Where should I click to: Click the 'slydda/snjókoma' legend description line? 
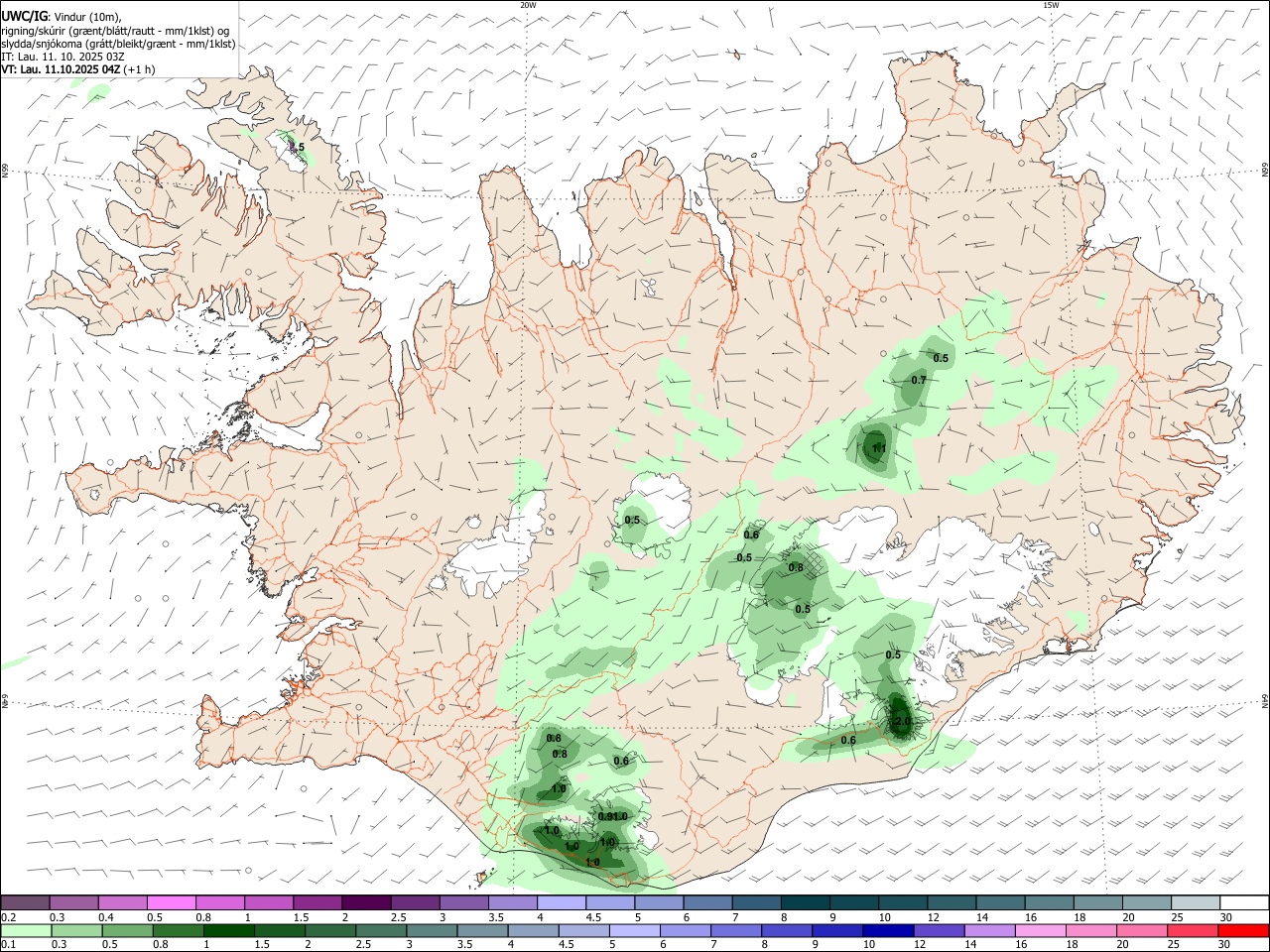tap(118, 44)
